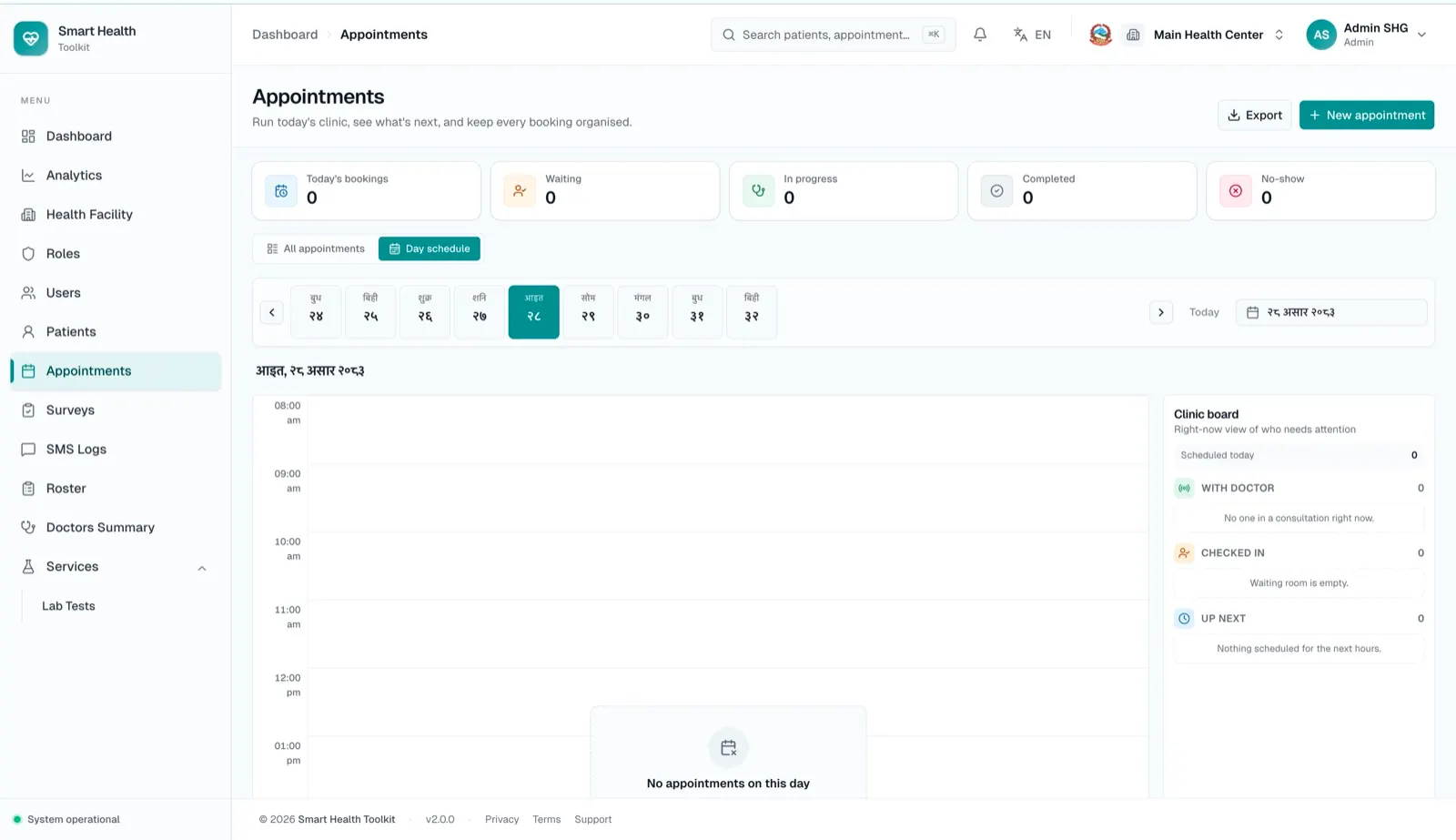
Task: Open Health Facility in the sidebar
Action: tap(116, 215)
